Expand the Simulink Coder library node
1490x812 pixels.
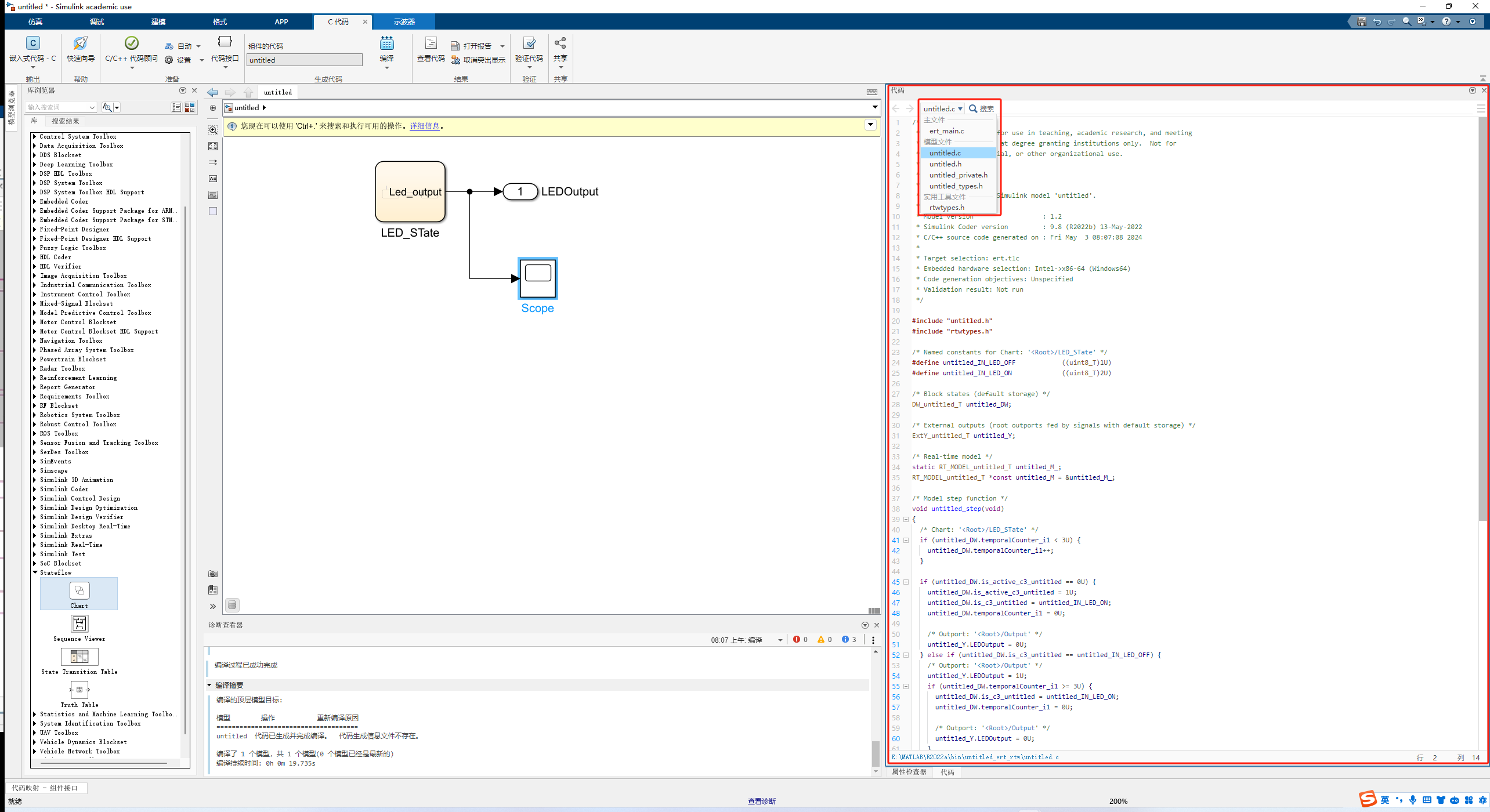pos(35,489)
